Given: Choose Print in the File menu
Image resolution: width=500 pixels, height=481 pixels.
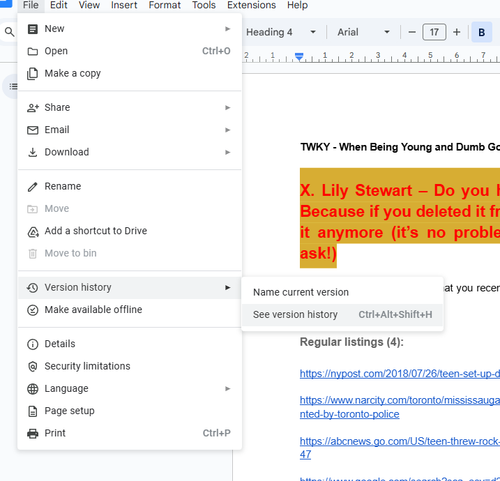Looking at the screenshot, I should 130,433.
